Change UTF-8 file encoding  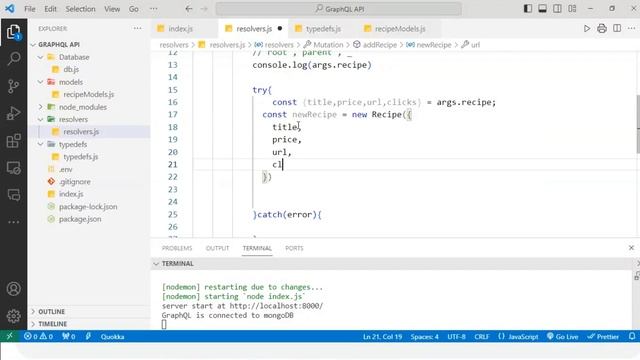tap(456, 336)
